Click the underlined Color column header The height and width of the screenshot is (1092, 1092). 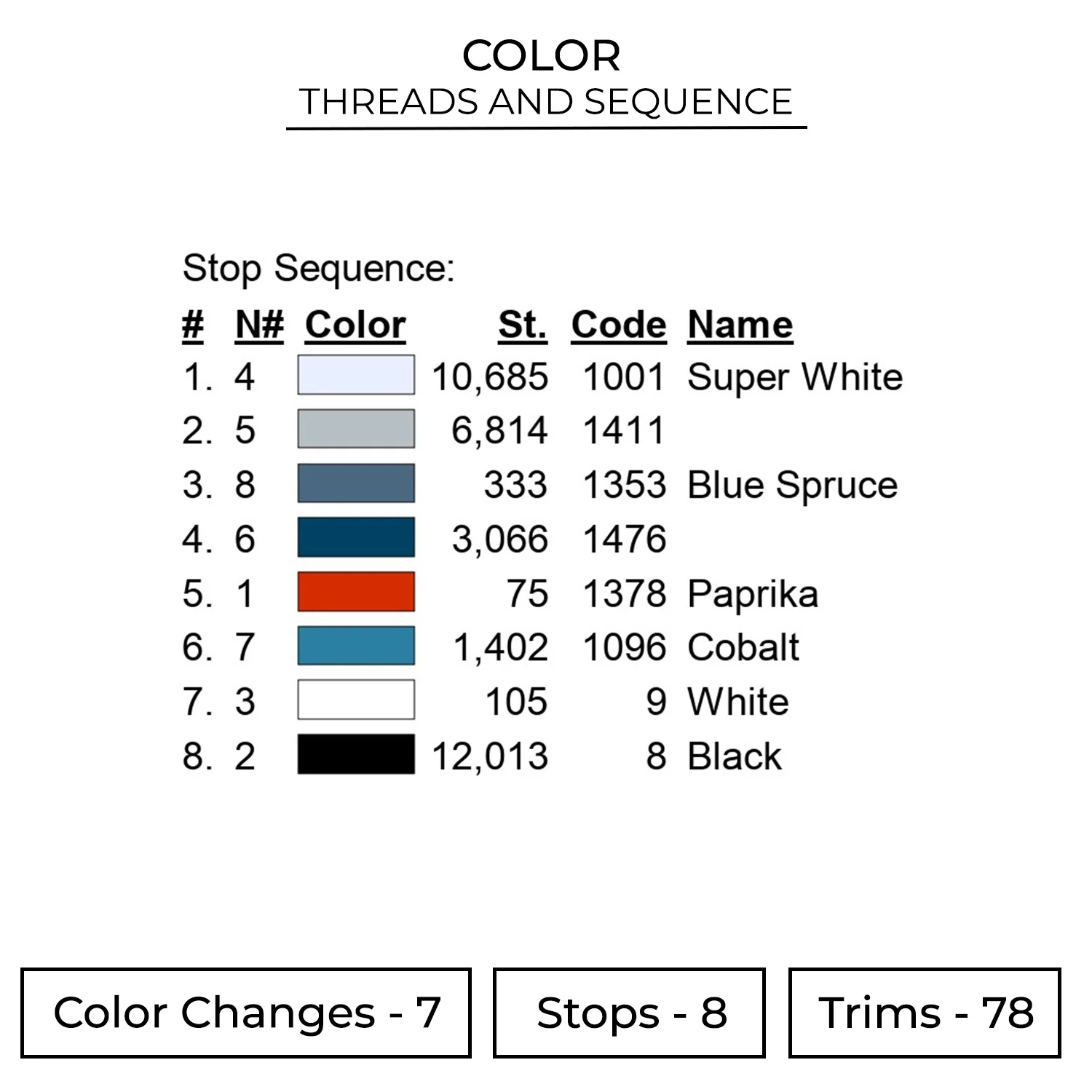[355, 325]
